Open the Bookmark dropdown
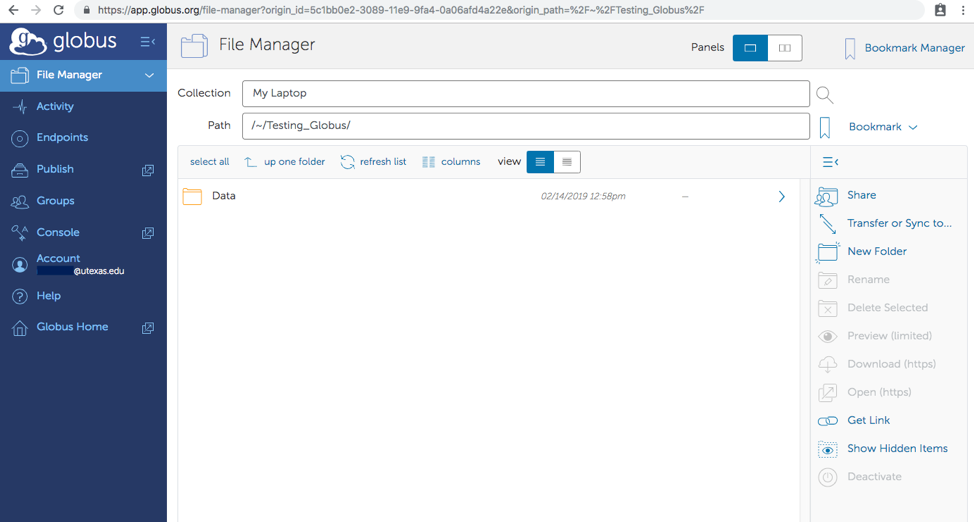Image resolution: width=974 pixels, height=522 pixels. [883, 127]
